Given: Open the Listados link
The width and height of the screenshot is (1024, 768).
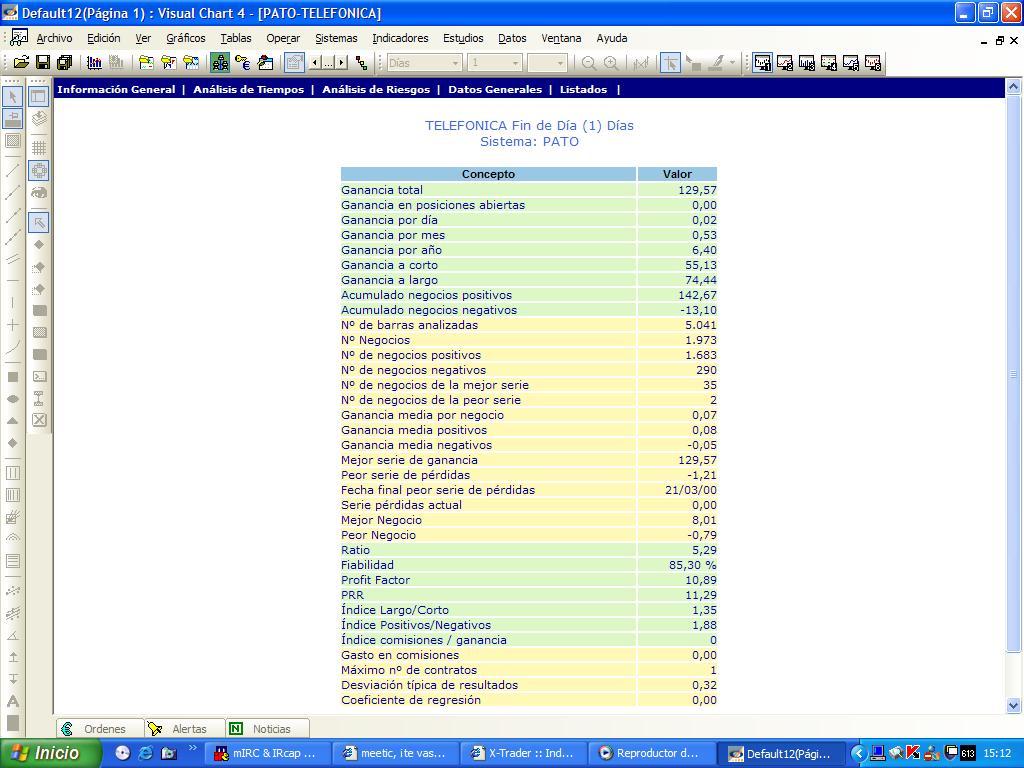Looking at the screenshot, I should click(x=583, y=89).
